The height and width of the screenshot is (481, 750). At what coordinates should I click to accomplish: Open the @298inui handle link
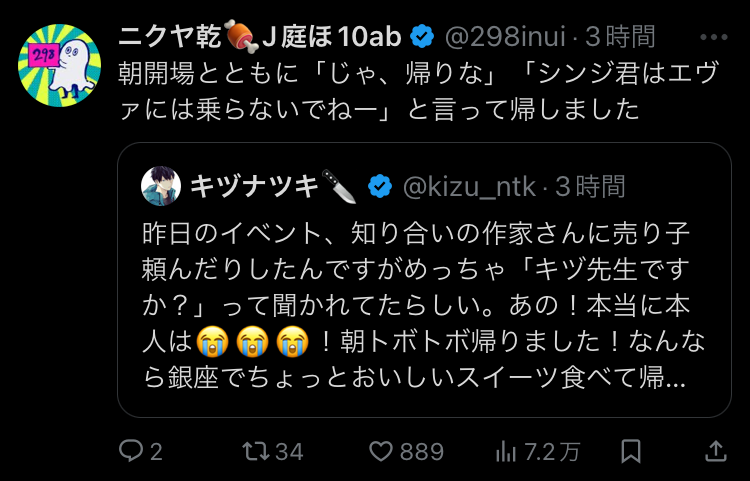pyautogui.click(x=504, y=38)
